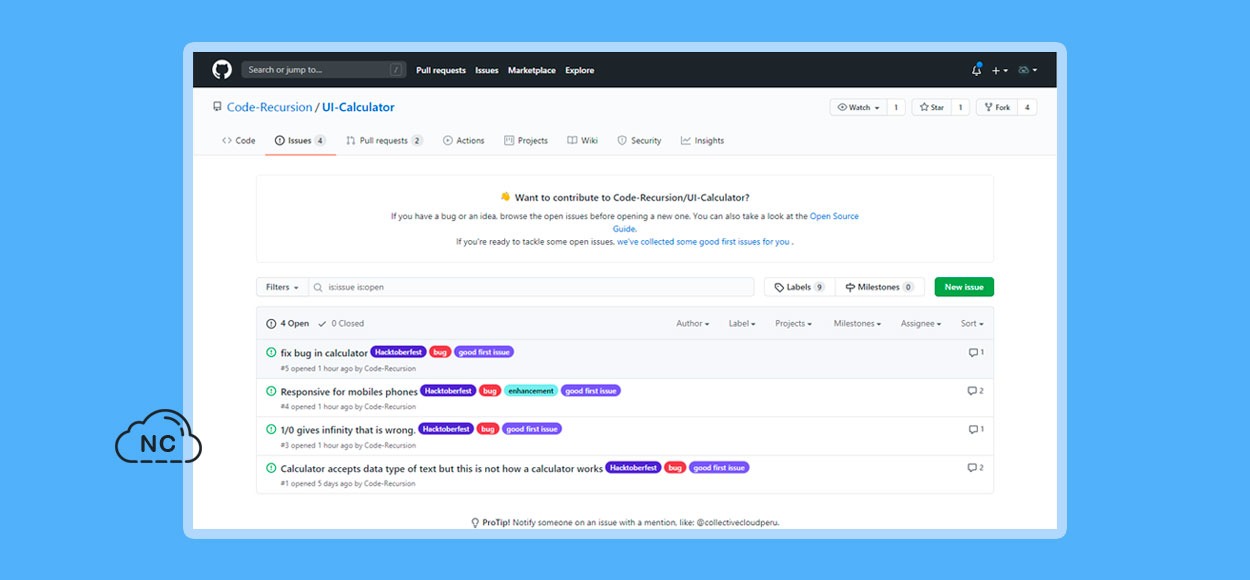Viewport: 1250px width, 580px height.
Task: Fork the UI-Calculator repository
Action: (997, 107)
